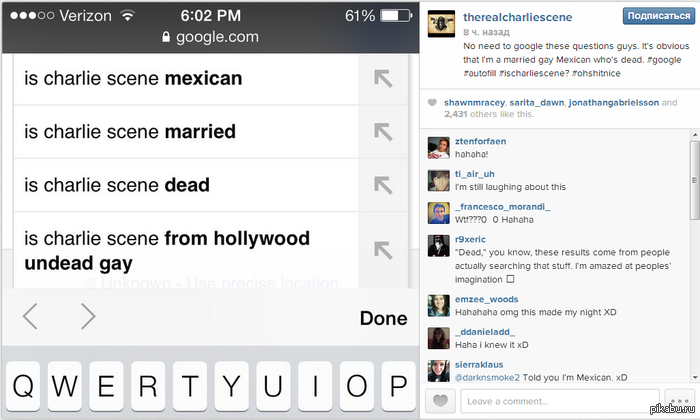Click the #autofill hashtag
Image resolution: width=700 pixels, height=420 pixels.
[x=479, y=73]
